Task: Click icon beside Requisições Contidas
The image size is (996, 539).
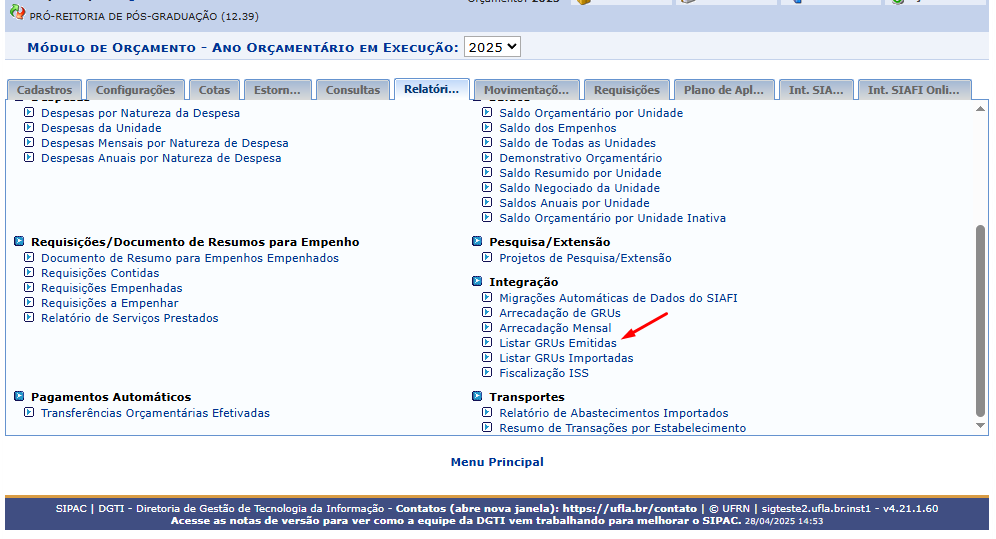Action: (x=29, y=272)
